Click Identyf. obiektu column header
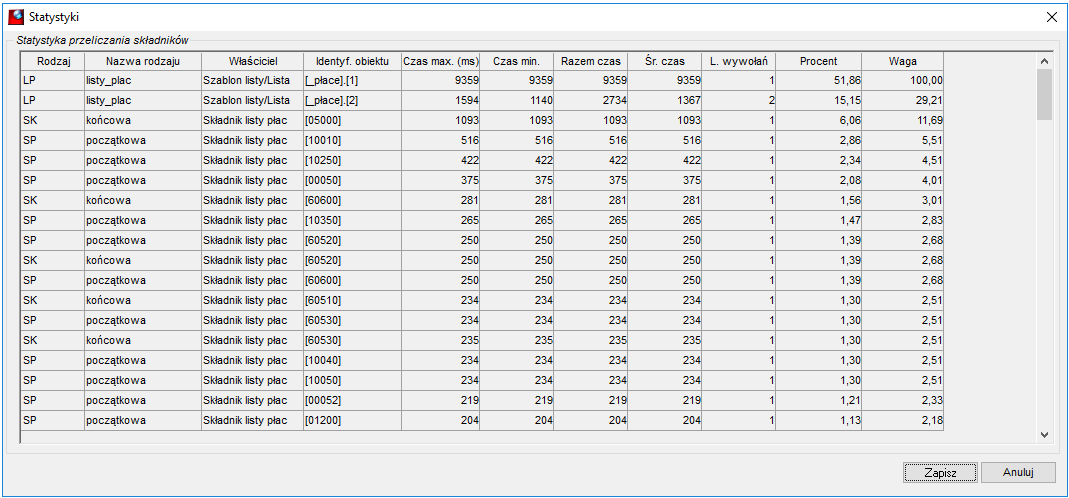The width and height of the screenshot is (1069, 498). point(352,61)
